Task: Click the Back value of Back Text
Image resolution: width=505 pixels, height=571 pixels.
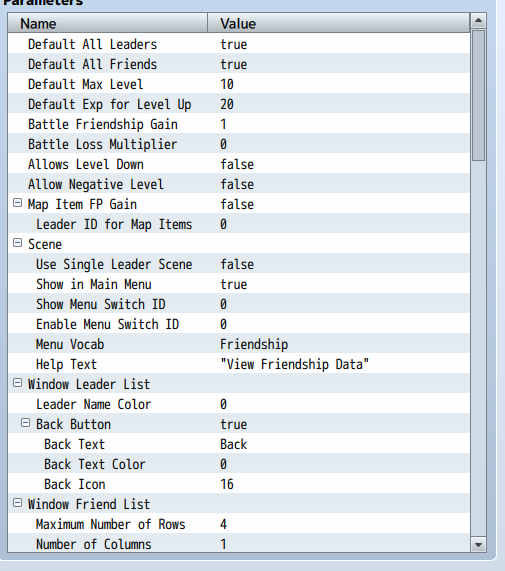Action: pyautogui.click(x=234, y=445)
